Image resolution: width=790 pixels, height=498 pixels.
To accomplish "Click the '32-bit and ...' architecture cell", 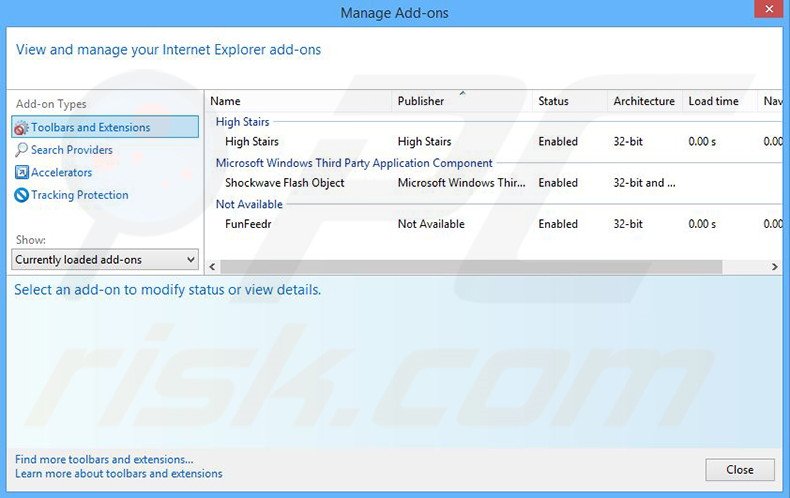I will click(644, 183).
